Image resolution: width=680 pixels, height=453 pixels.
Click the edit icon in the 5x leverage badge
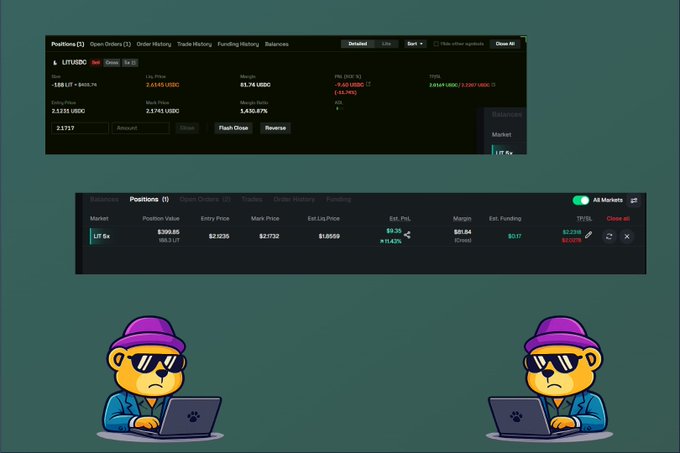133,62
